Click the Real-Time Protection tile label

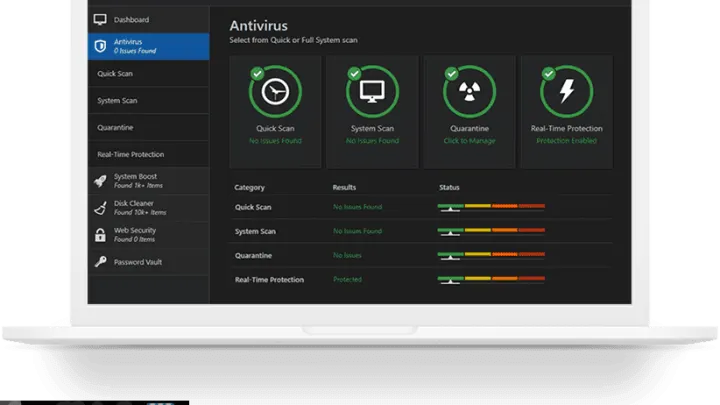(567, 129)
